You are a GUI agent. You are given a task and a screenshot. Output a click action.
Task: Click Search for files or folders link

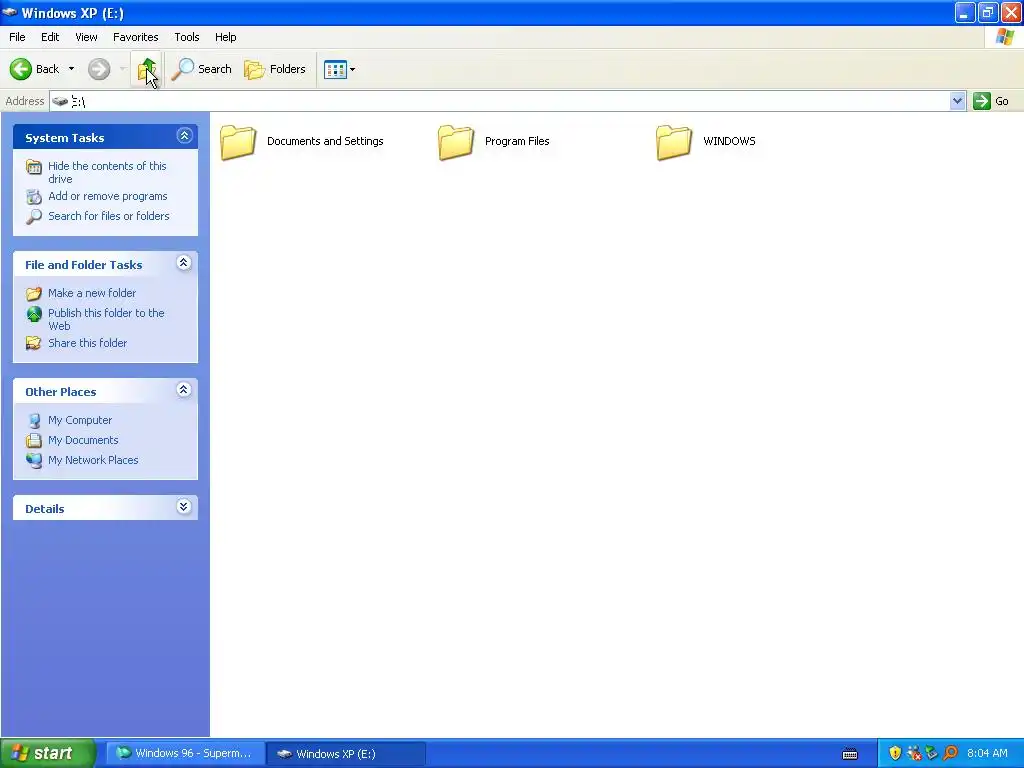coord(108,216)
